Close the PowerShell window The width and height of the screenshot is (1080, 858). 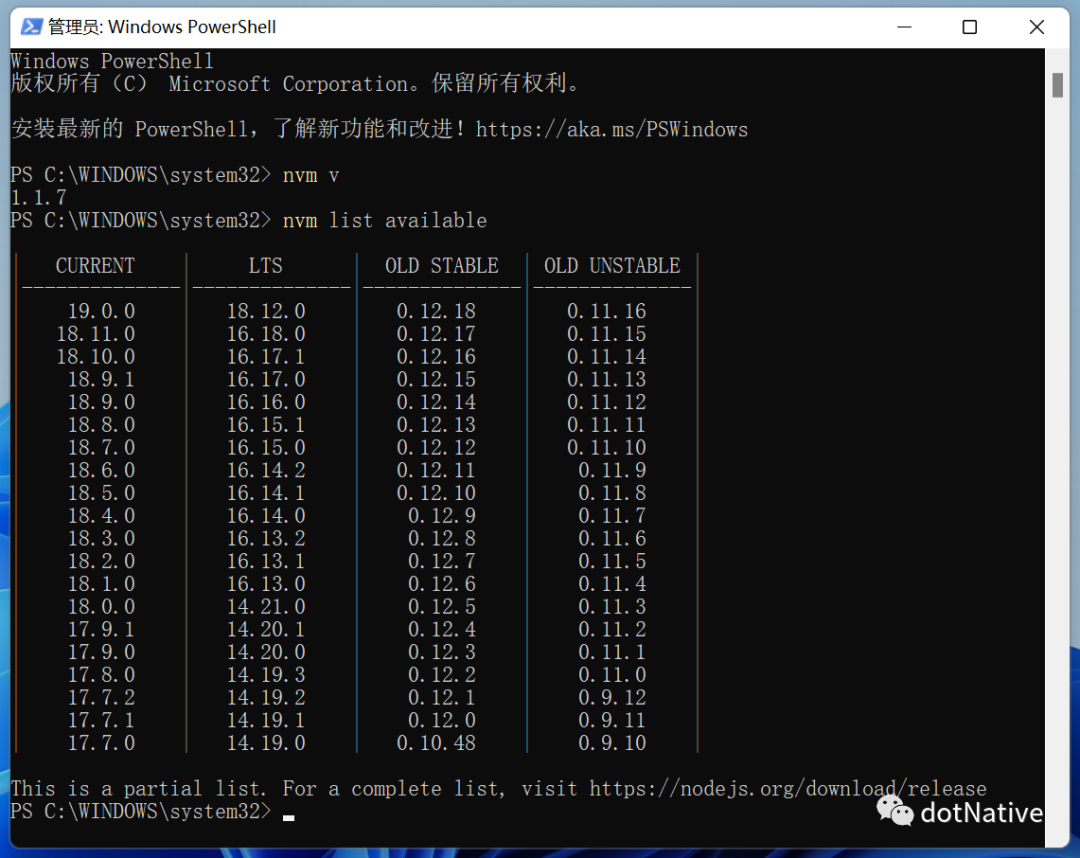[1037, 27]
